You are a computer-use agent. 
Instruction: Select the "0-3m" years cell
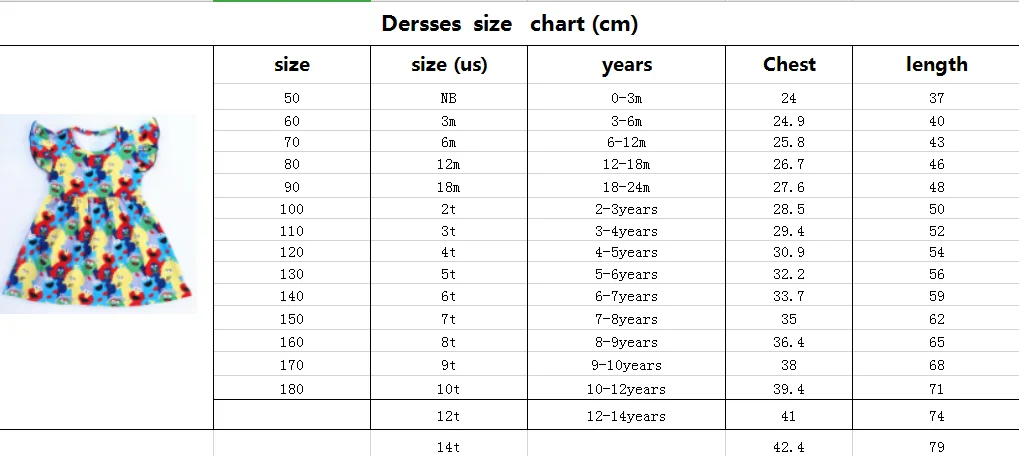tap(627, 99)
